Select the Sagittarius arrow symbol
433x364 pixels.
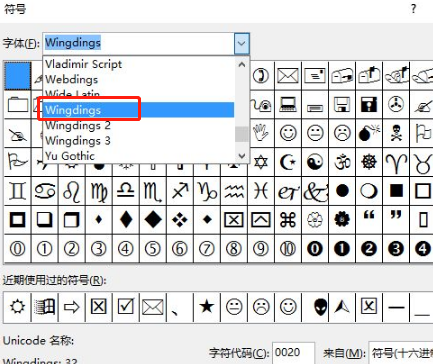coord(180,191)
